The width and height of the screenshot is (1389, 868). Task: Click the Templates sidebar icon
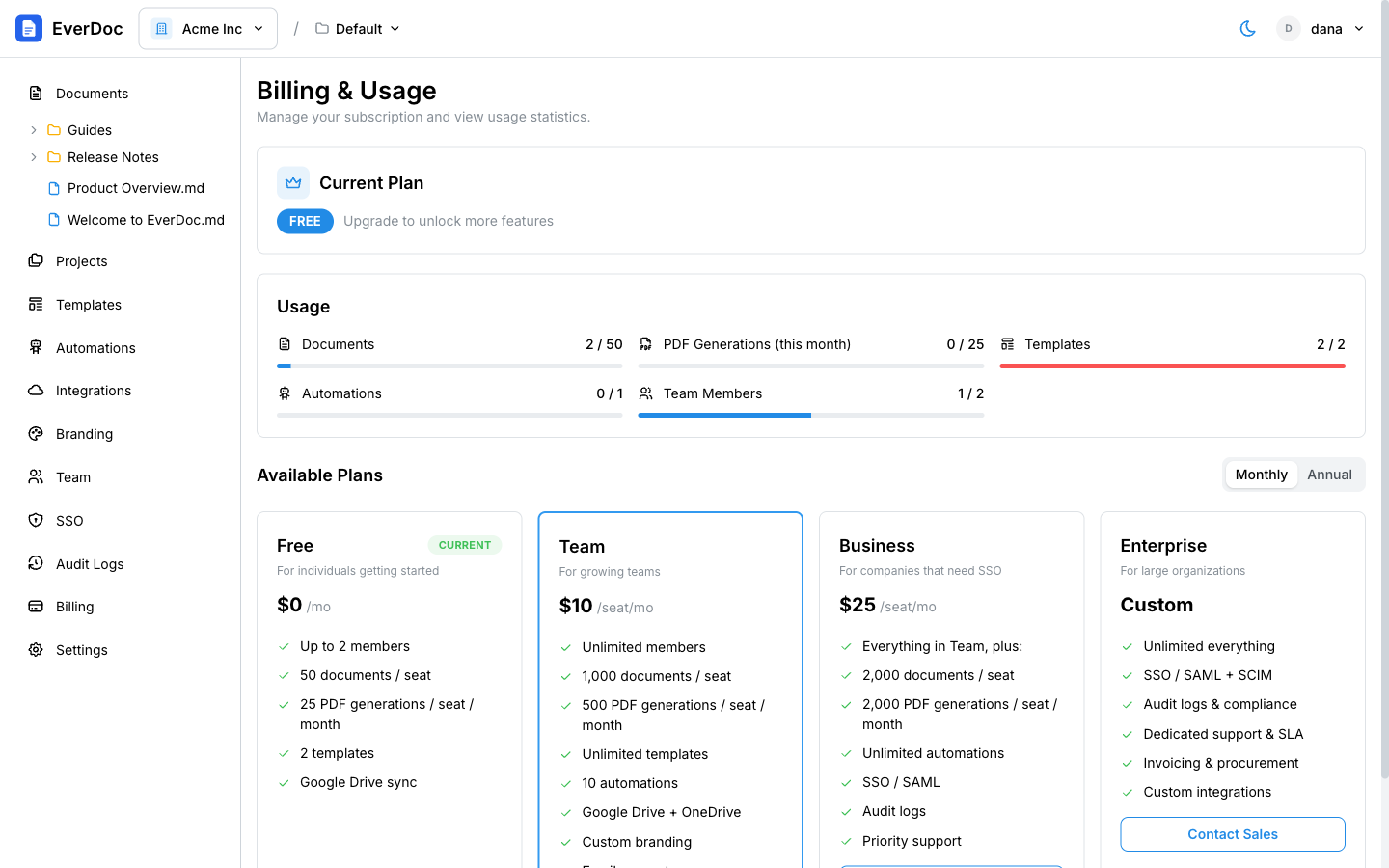point(36,304)
